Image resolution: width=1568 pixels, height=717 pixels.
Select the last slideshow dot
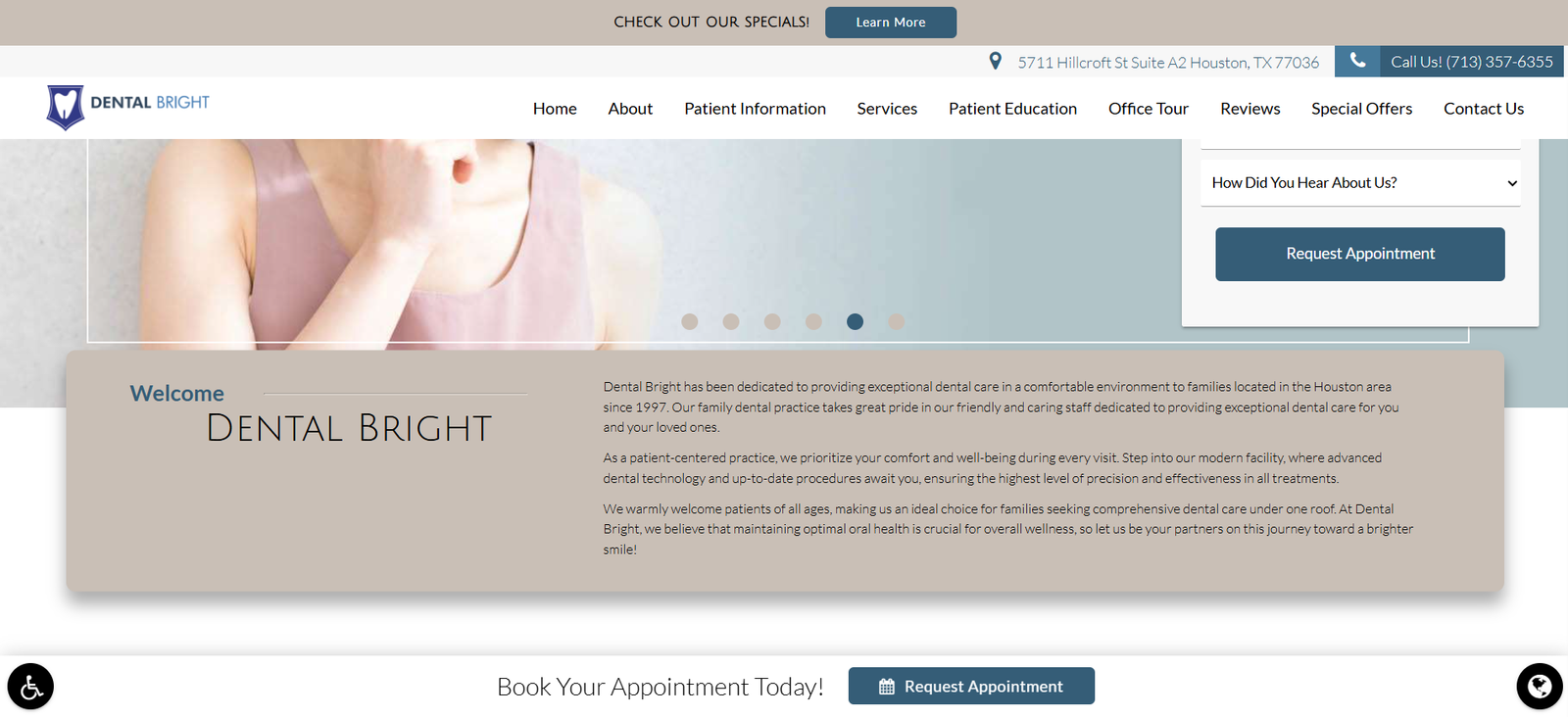point(896,321)
